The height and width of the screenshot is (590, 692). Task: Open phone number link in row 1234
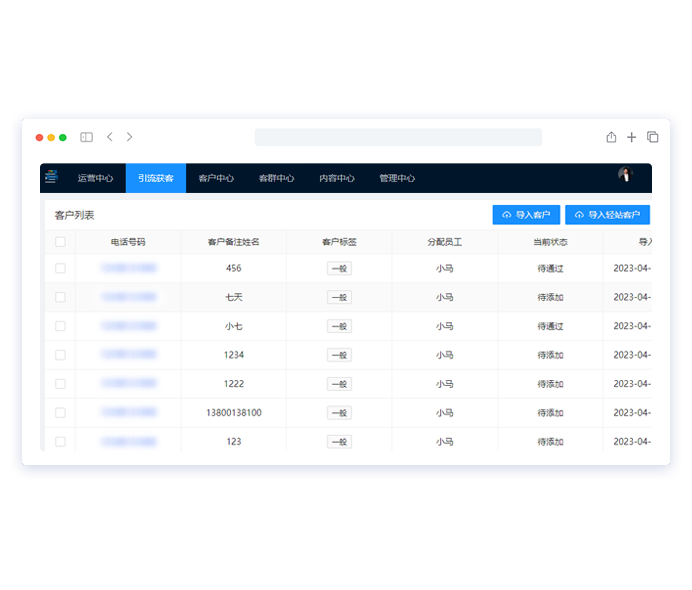[129, 354]
